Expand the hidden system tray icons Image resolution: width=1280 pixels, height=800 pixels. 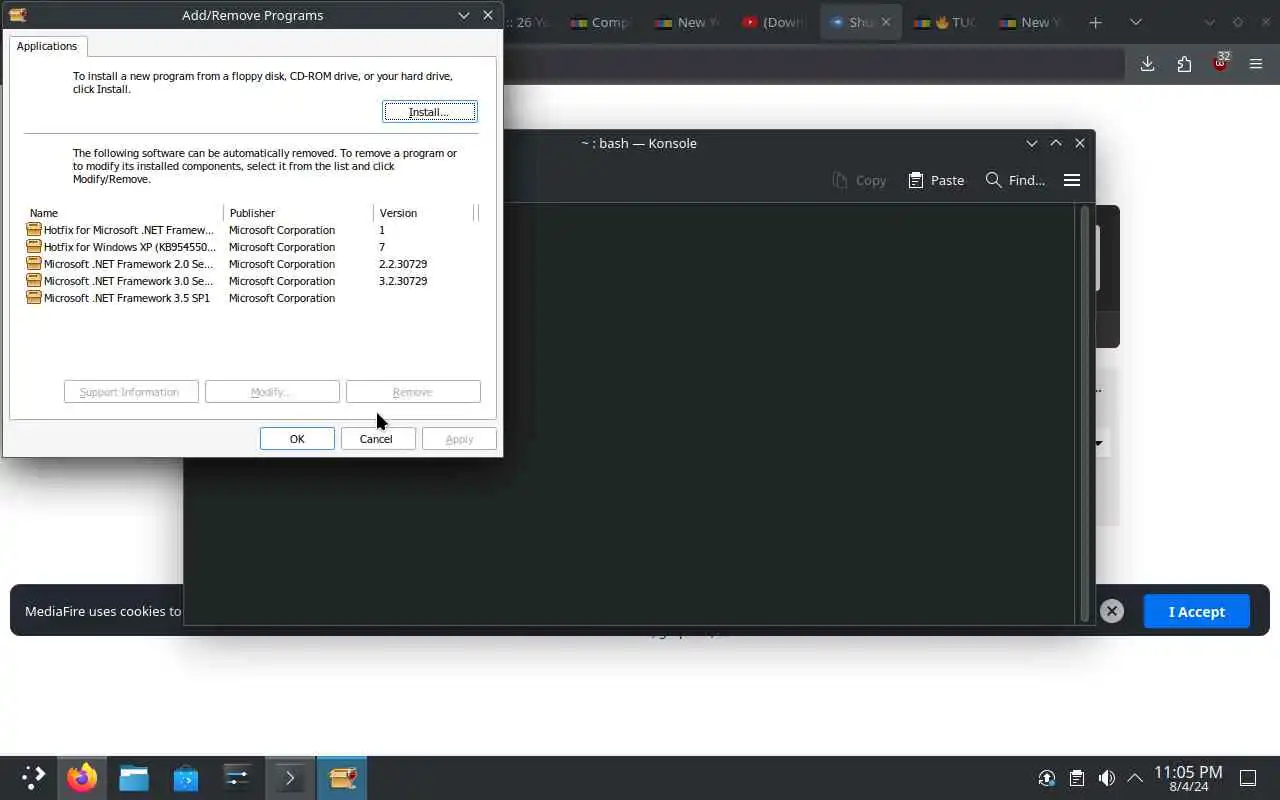pyautogui.click(x=1135, y=778)
